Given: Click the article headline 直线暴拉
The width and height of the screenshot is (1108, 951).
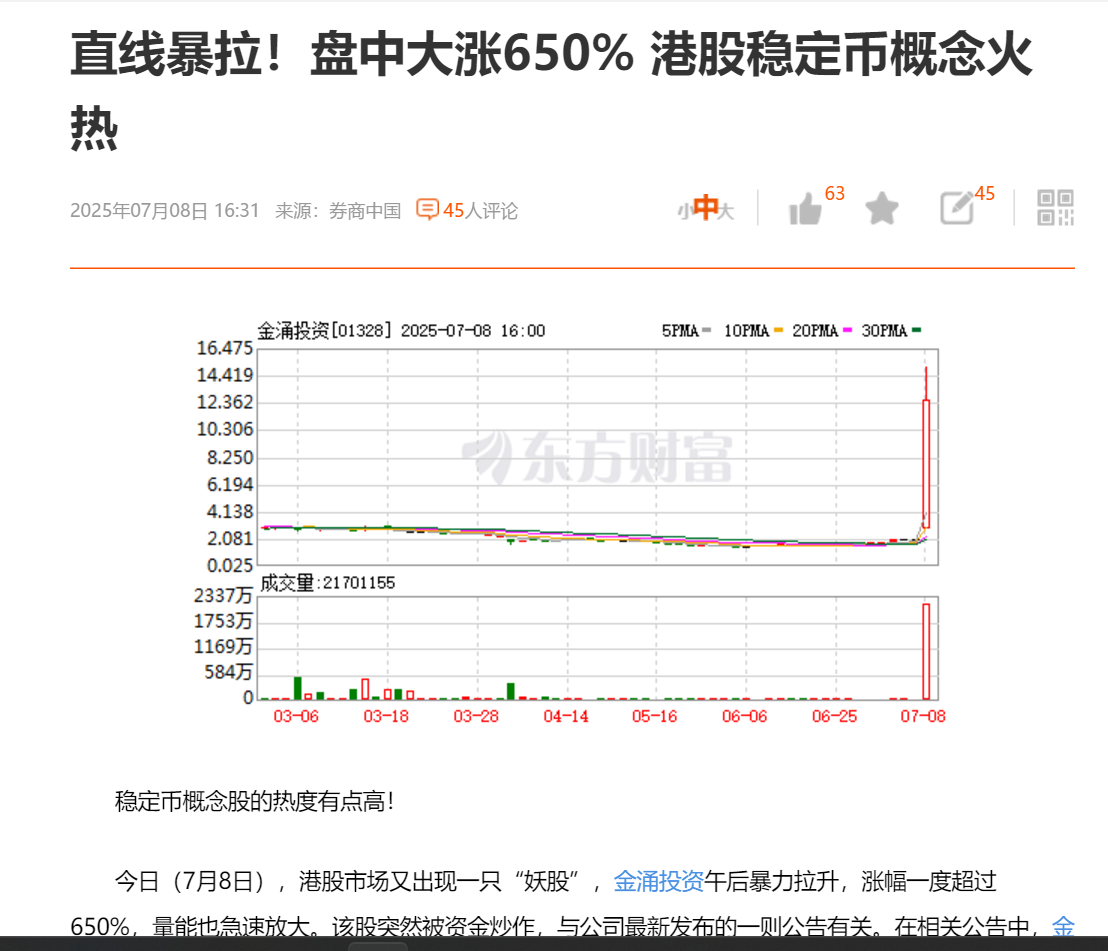Looking at the screenshot, I should [551, 90].
